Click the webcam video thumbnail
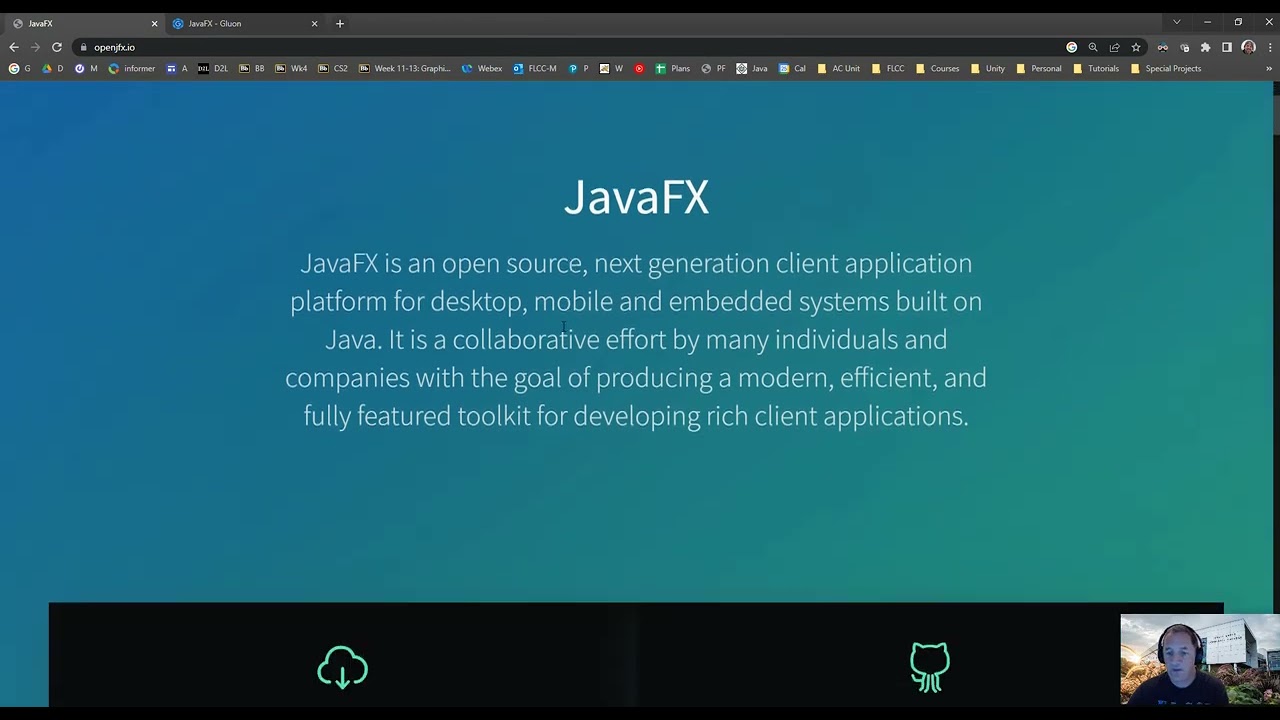Image resolution: width=1280 pixels, height=720 pixels. pos(1200,660)
